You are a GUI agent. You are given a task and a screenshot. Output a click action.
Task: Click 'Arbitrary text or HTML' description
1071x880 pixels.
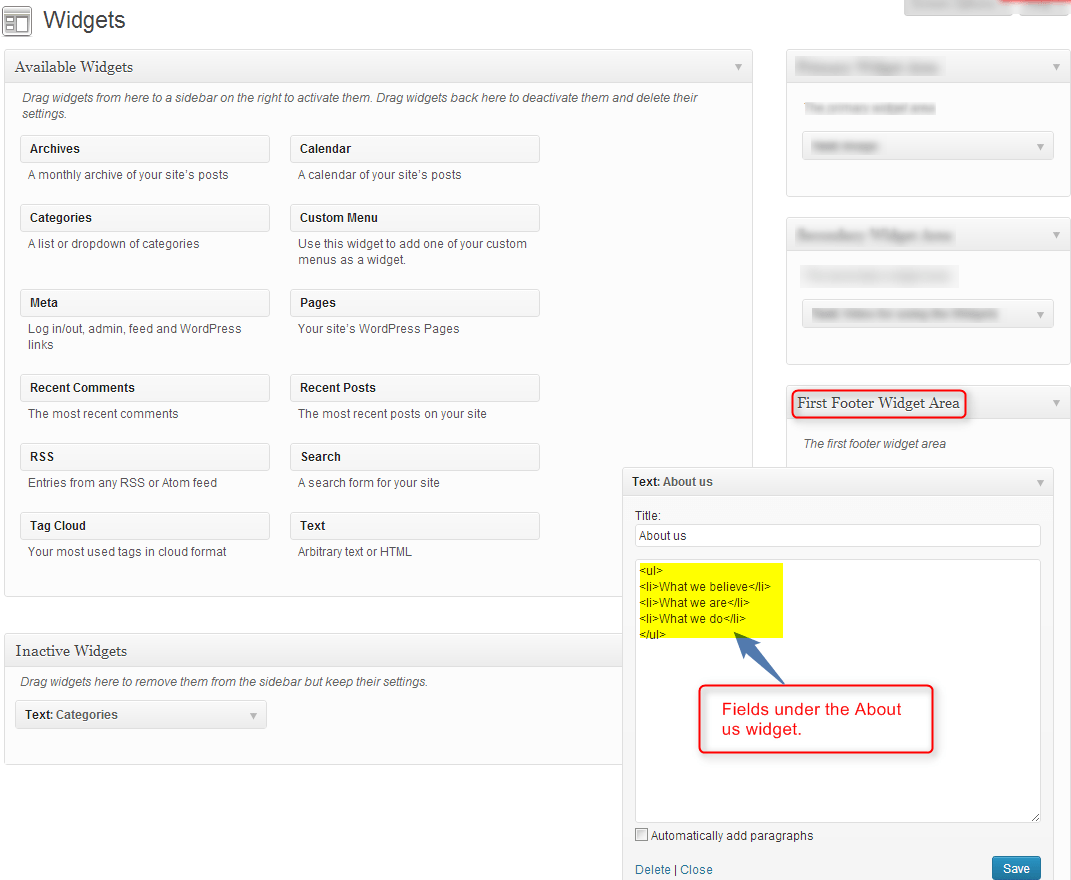(x=354, y=552)
